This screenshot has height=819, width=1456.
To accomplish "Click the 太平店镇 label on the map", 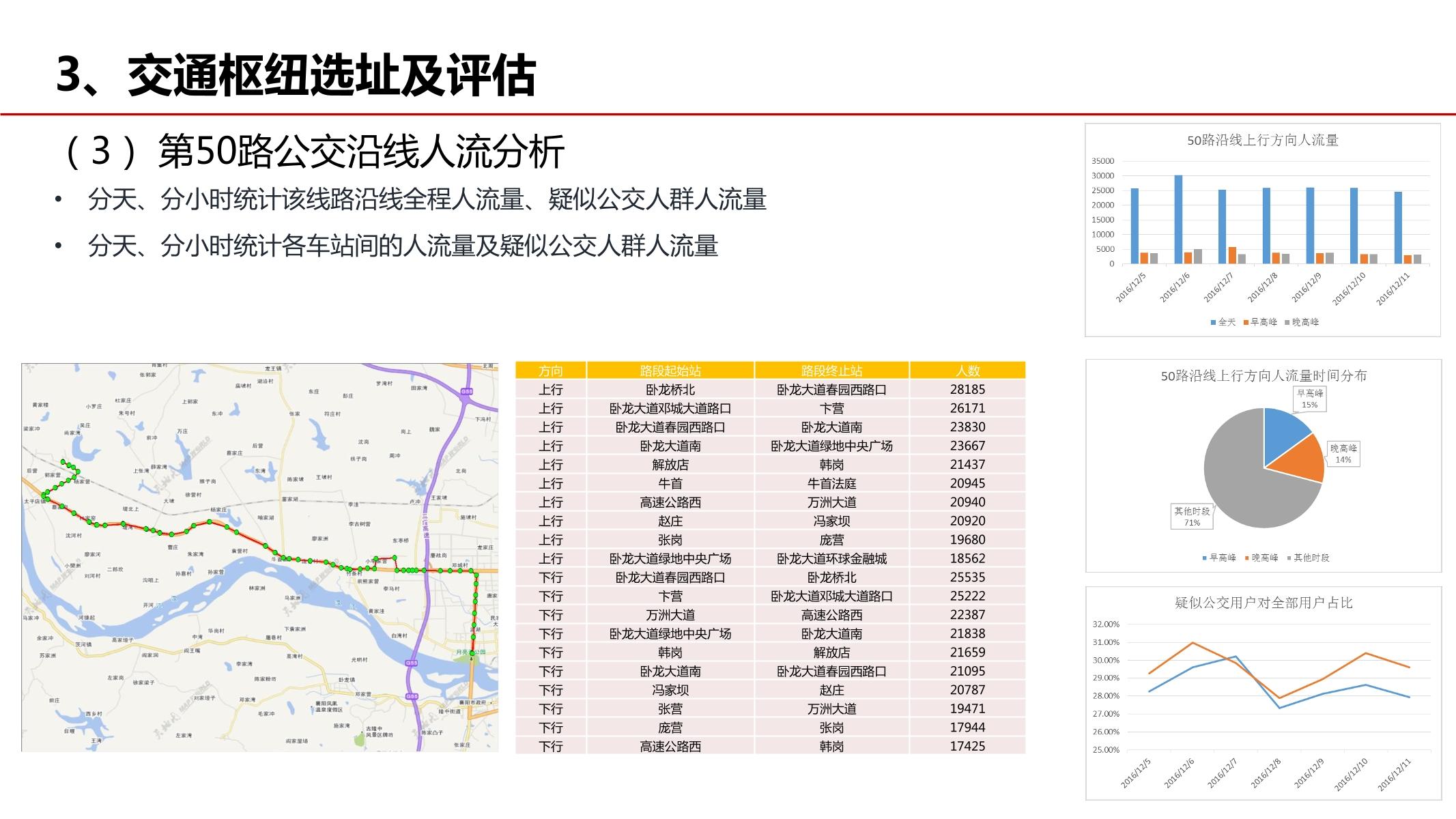I will click(35, 500).
